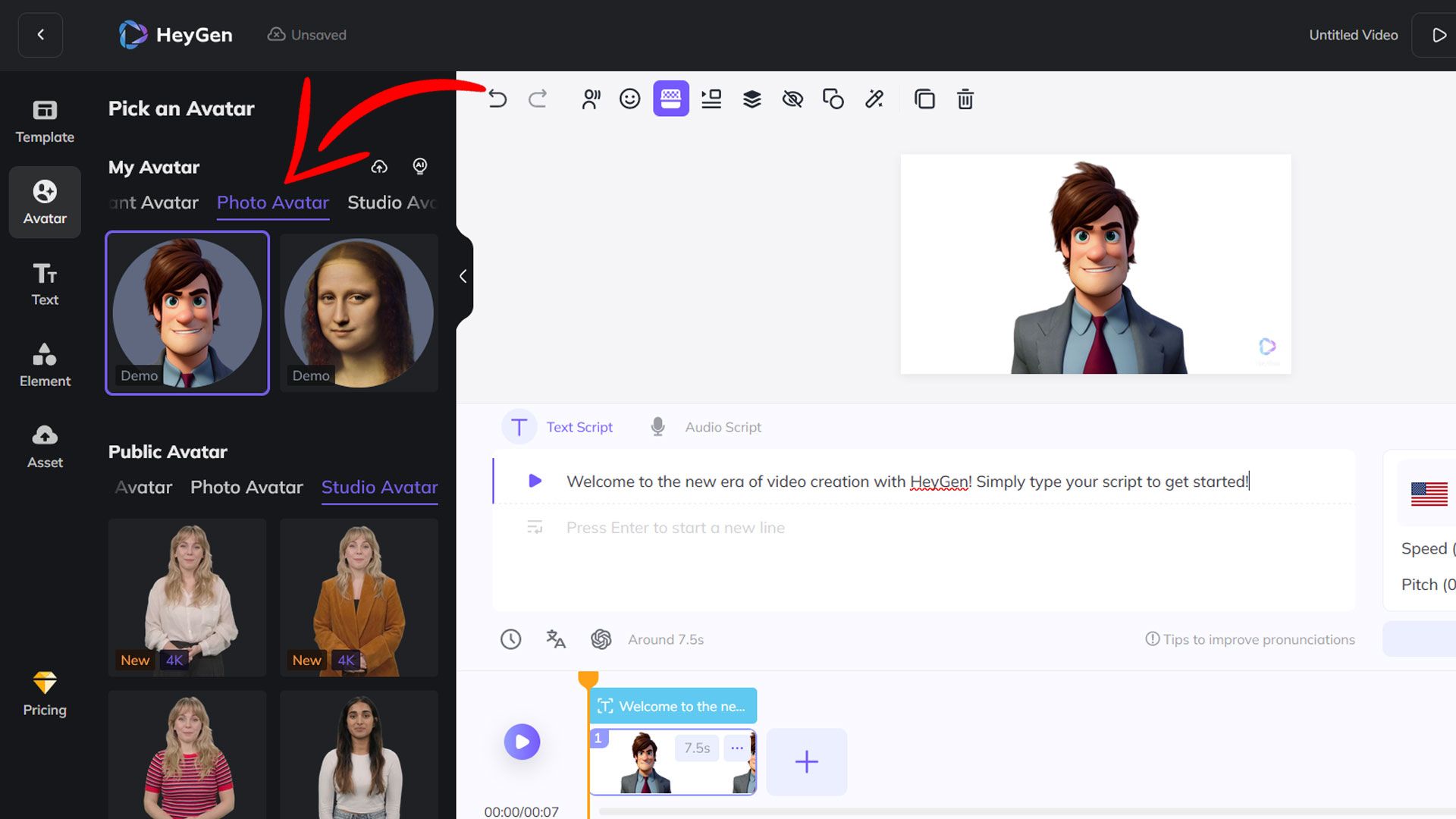The width and height of the screenshot is (1456, 819).
Task: Select the Mona Lisa demo avatar
Action: pyautogui.click(x=359, y=312)
